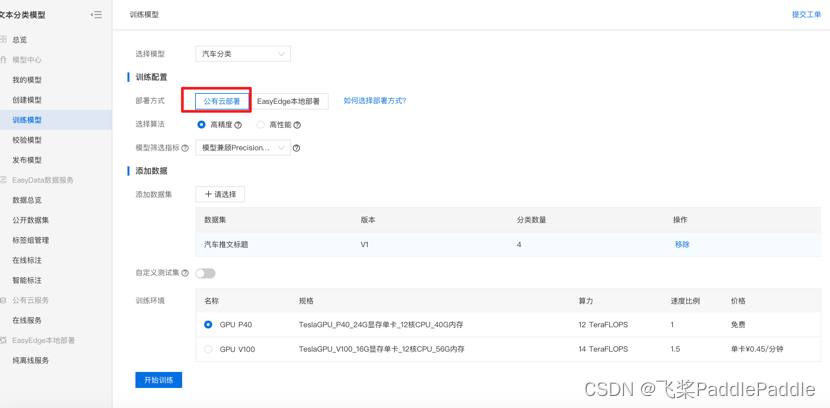Viewport: 830px width, 408px height.
Task: Click the TeslaGPU_V100 specification text
Action: 382,349
